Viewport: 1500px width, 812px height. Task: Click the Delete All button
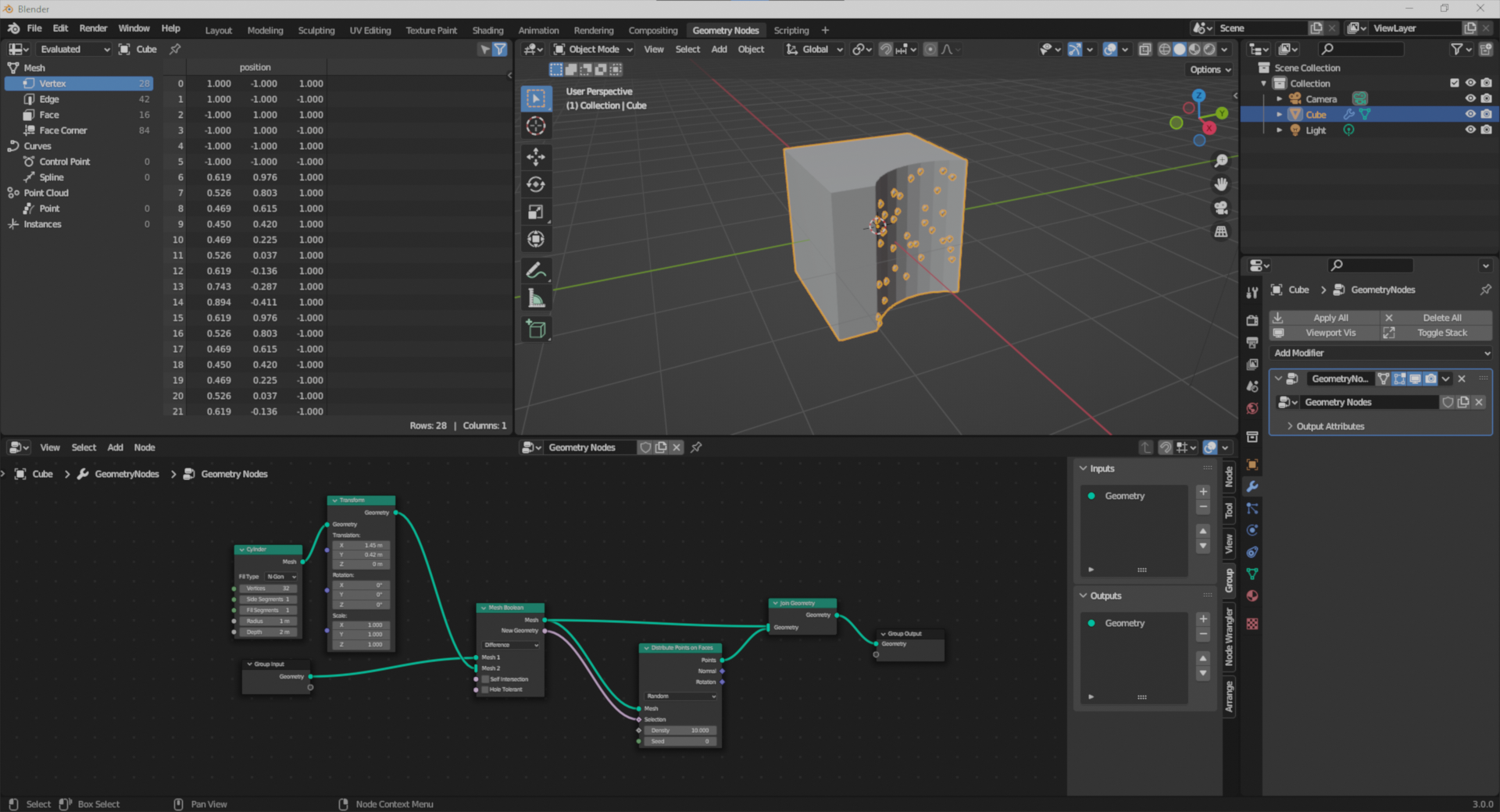tap(1436, 318)
